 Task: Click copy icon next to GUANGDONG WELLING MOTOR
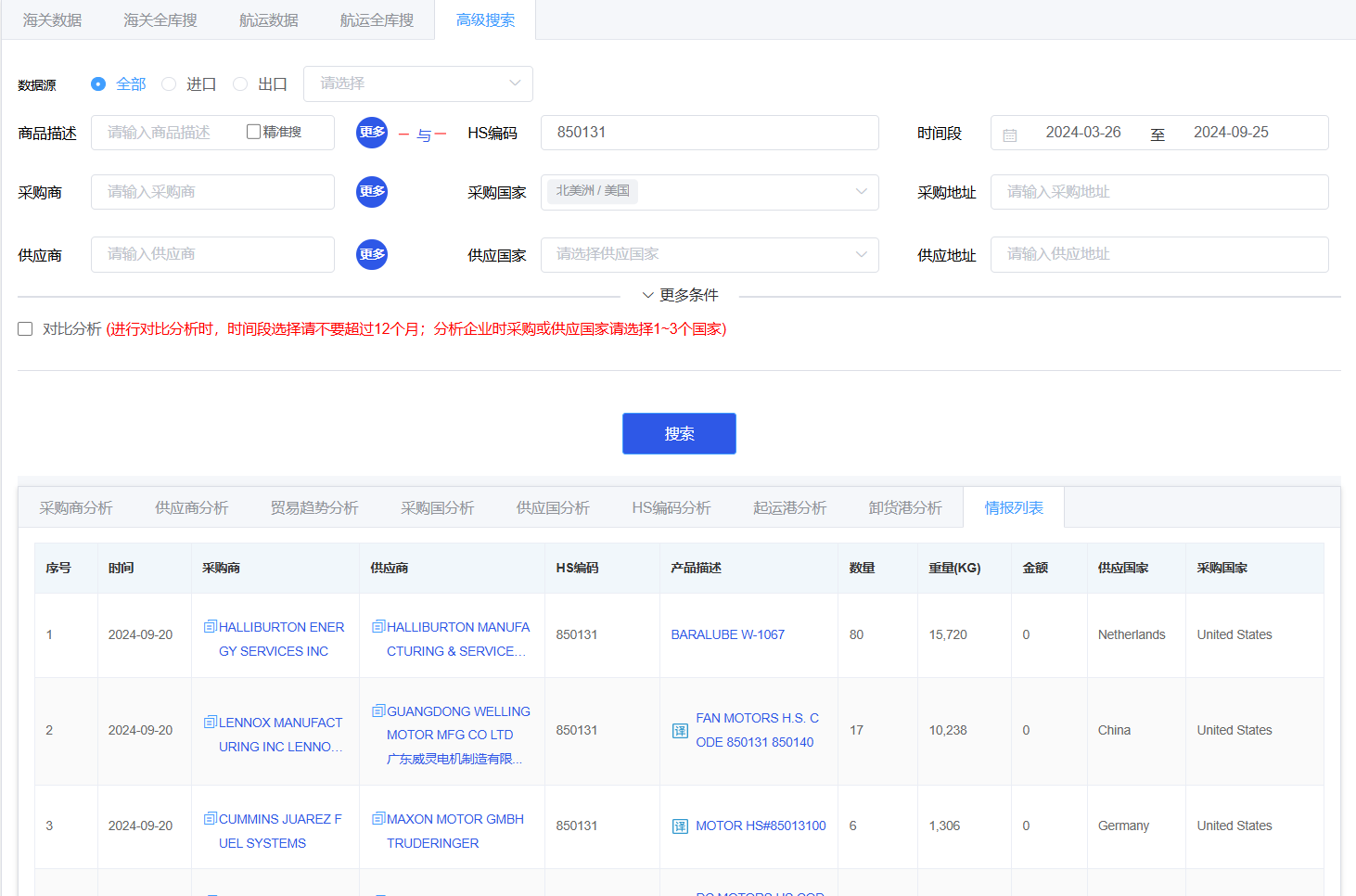(x=378, y=710)
